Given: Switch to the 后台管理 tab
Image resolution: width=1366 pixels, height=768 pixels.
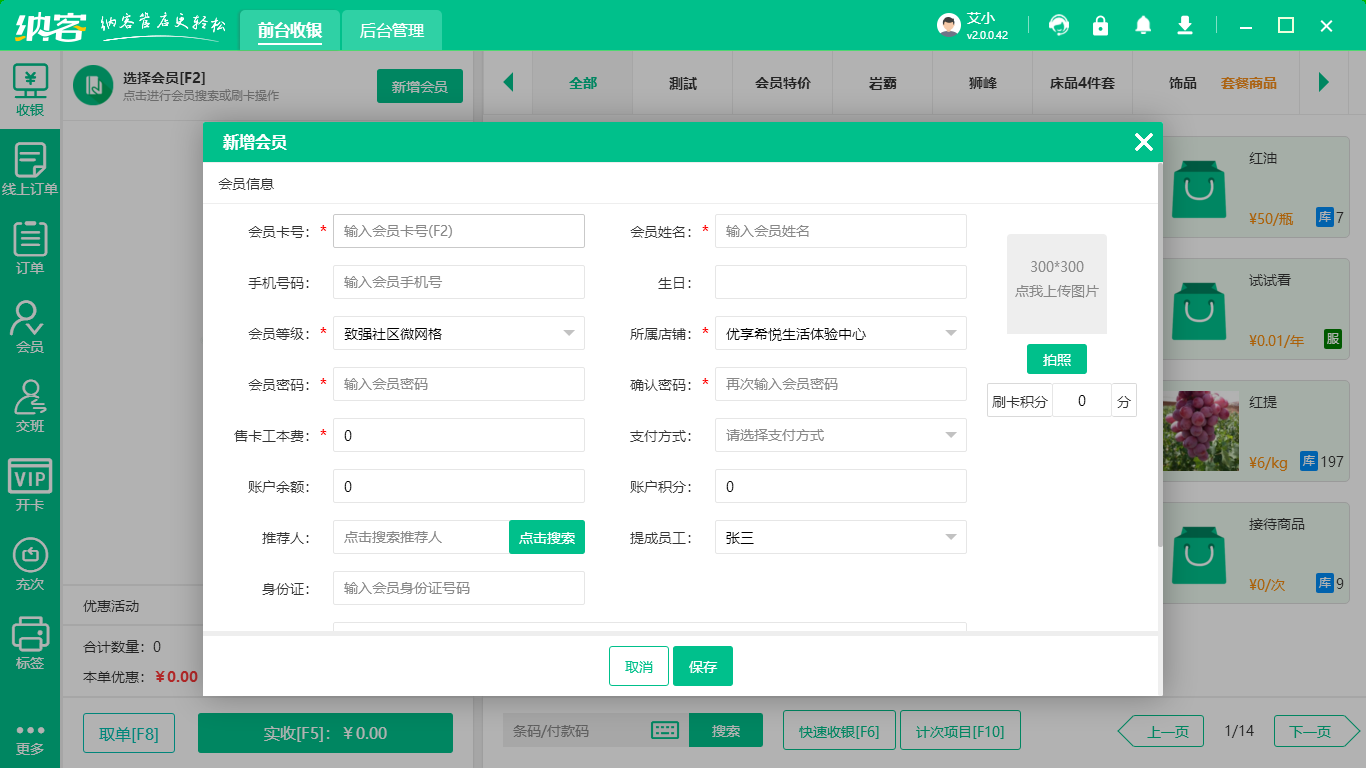Looking at the screenshot, I should [391, 30].
